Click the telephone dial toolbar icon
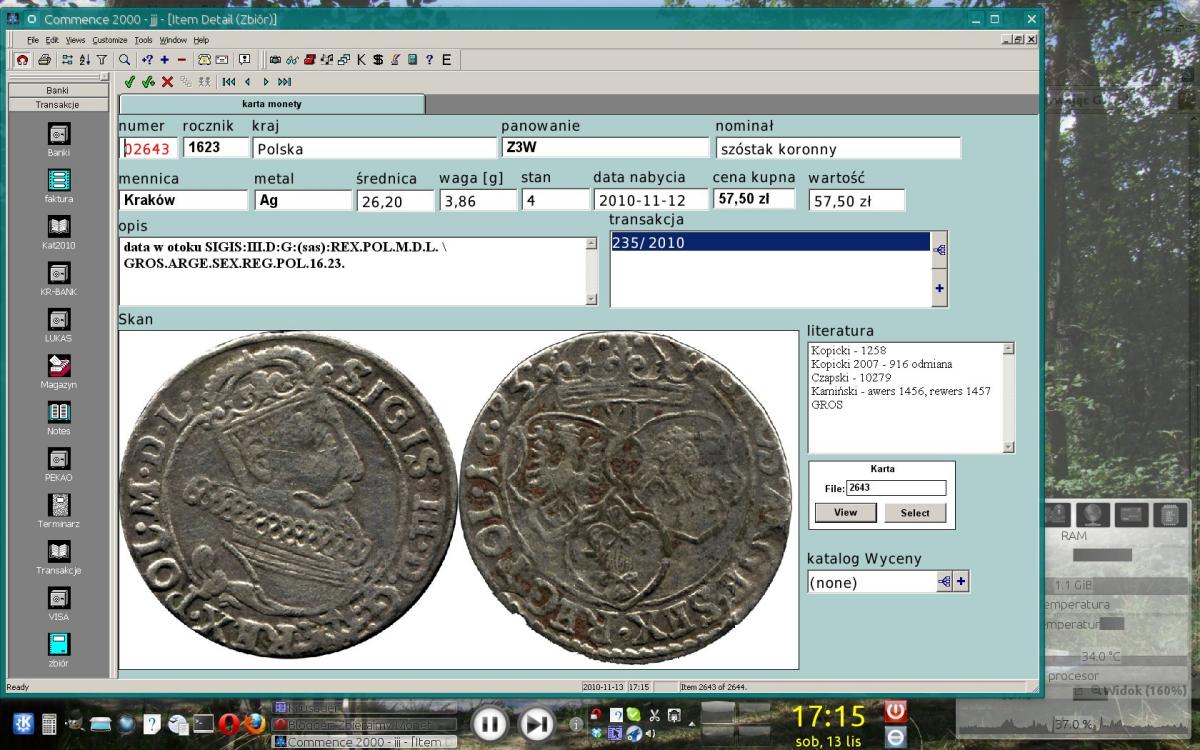This screenshot has width=1200, height=750. tap(204, 60)
